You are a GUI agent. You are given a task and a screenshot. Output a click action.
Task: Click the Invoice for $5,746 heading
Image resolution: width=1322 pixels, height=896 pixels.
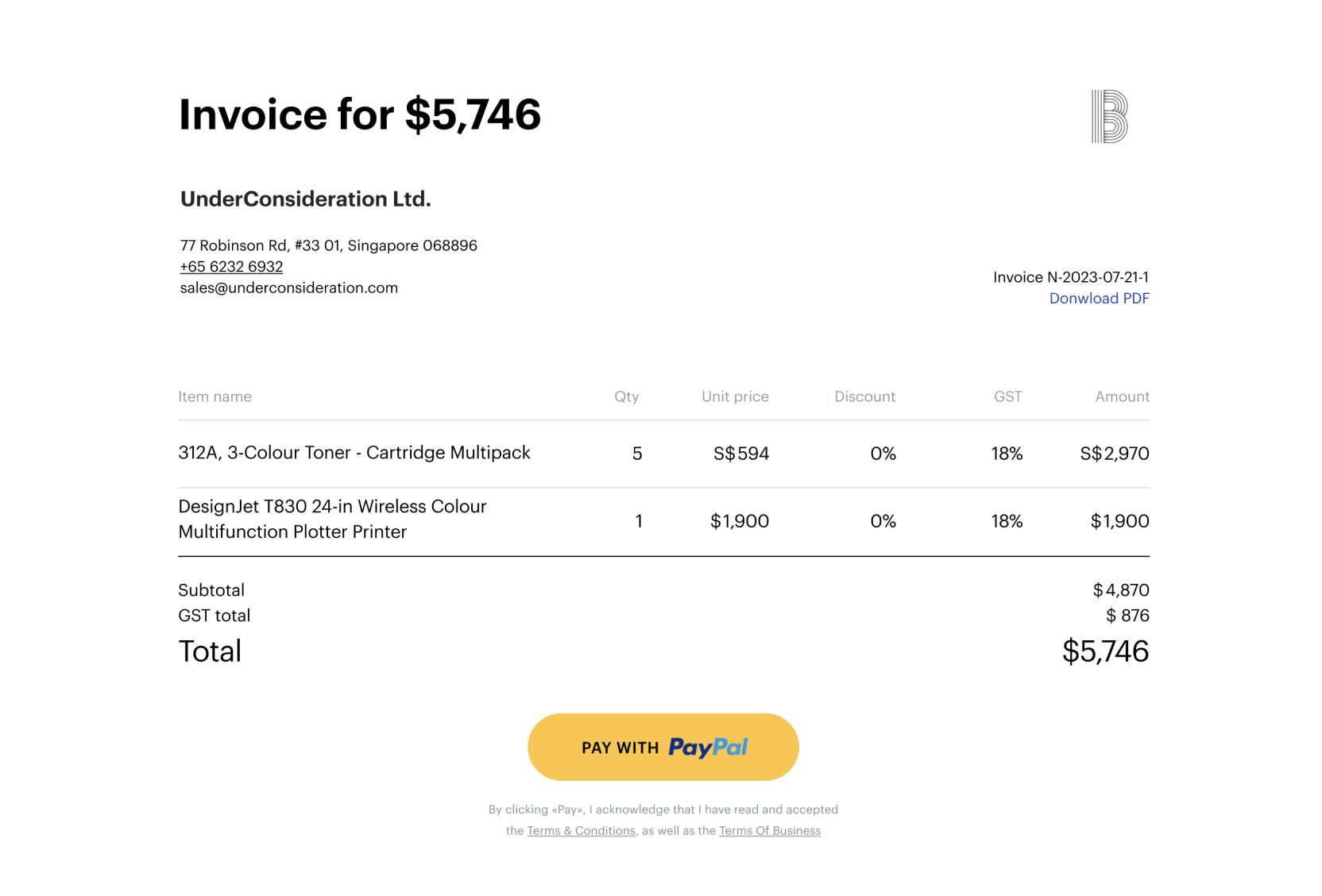click(359, 114)
